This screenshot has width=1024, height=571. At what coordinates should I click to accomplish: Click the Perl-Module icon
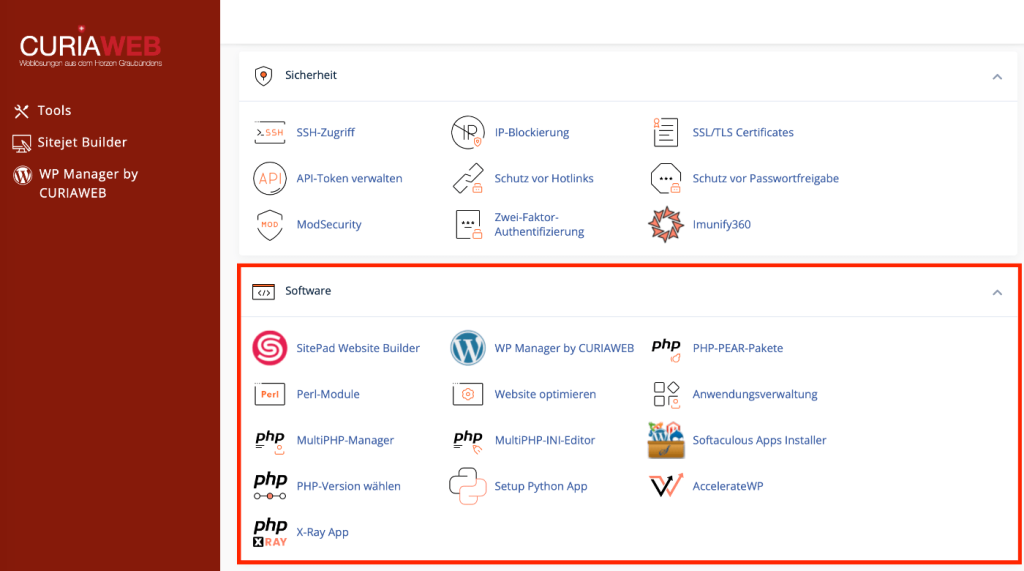point(270,395)
